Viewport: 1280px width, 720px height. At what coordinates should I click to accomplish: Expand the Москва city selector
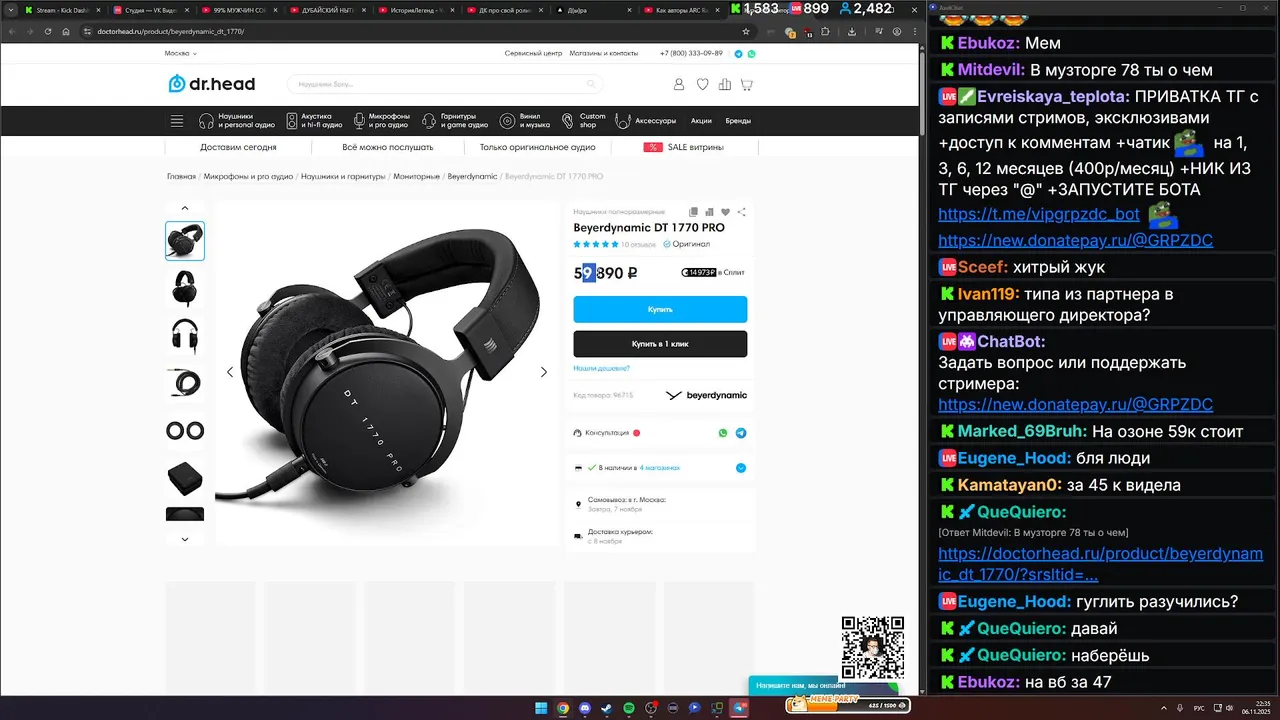(x=181, y=53)
